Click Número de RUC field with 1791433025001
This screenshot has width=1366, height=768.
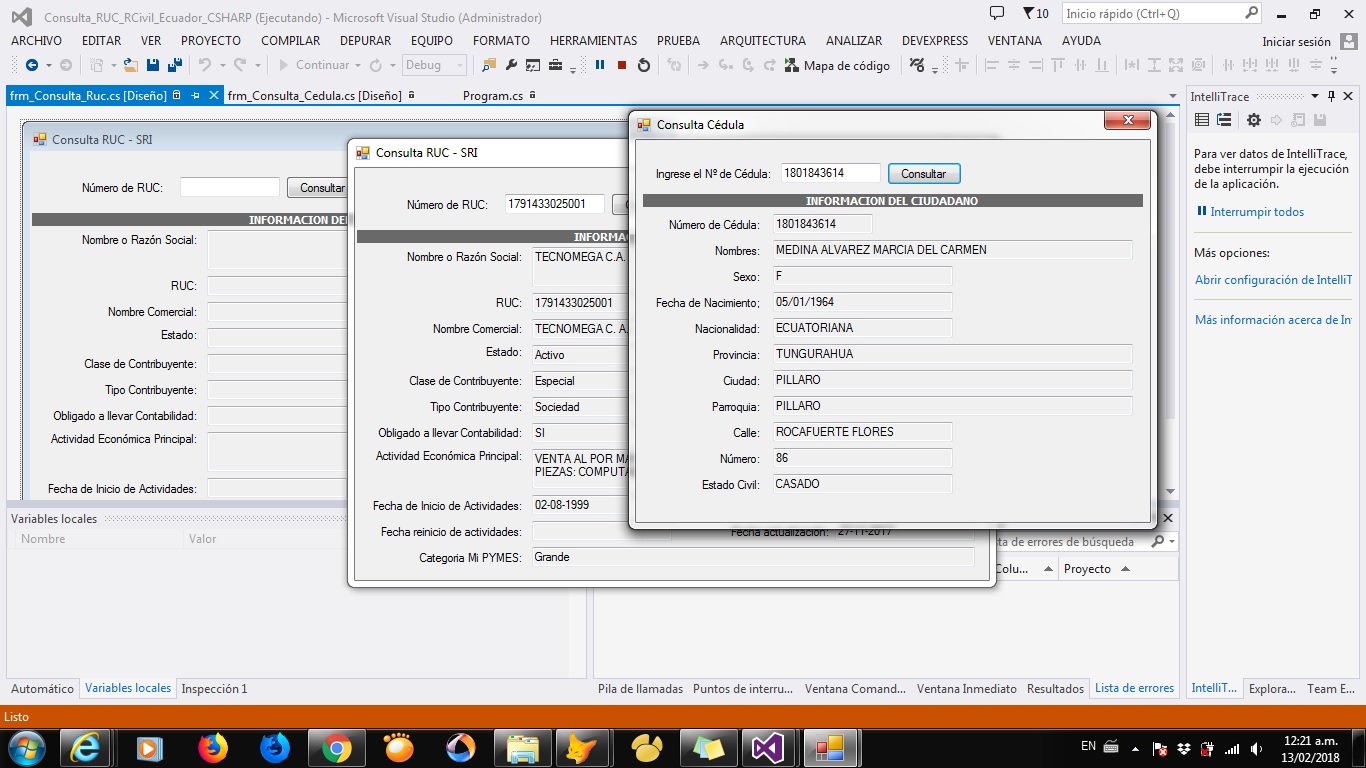coord(555,204)
